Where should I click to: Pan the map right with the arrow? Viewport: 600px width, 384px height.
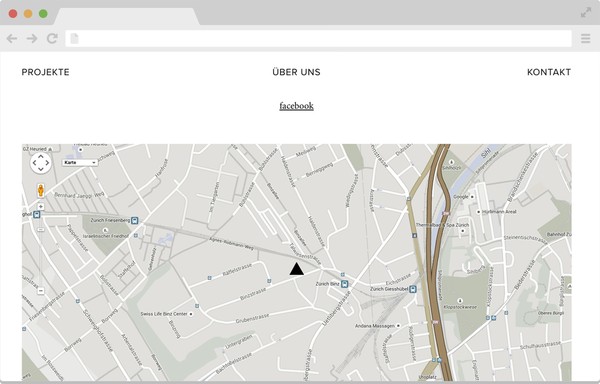(47, 163)
